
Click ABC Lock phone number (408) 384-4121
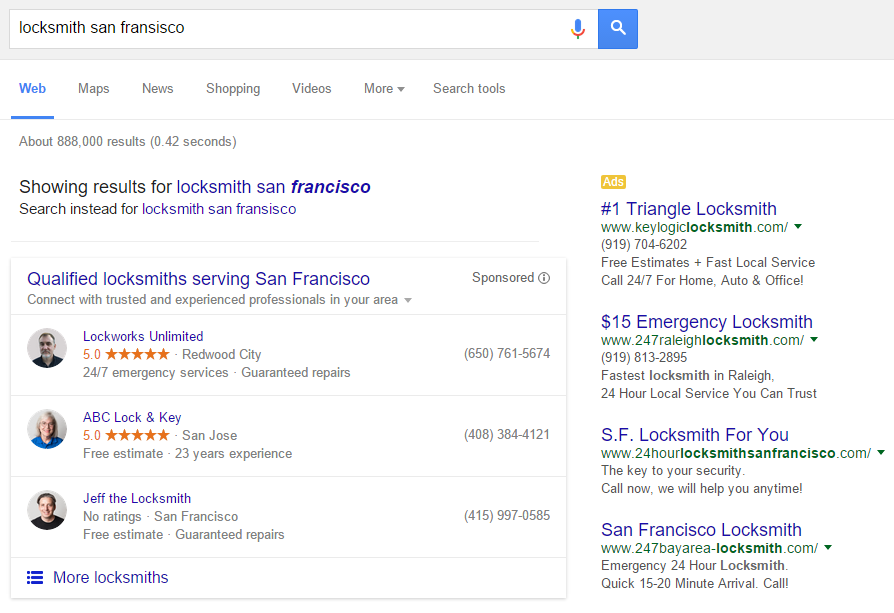pyautogui.click(x=507, y=435)
